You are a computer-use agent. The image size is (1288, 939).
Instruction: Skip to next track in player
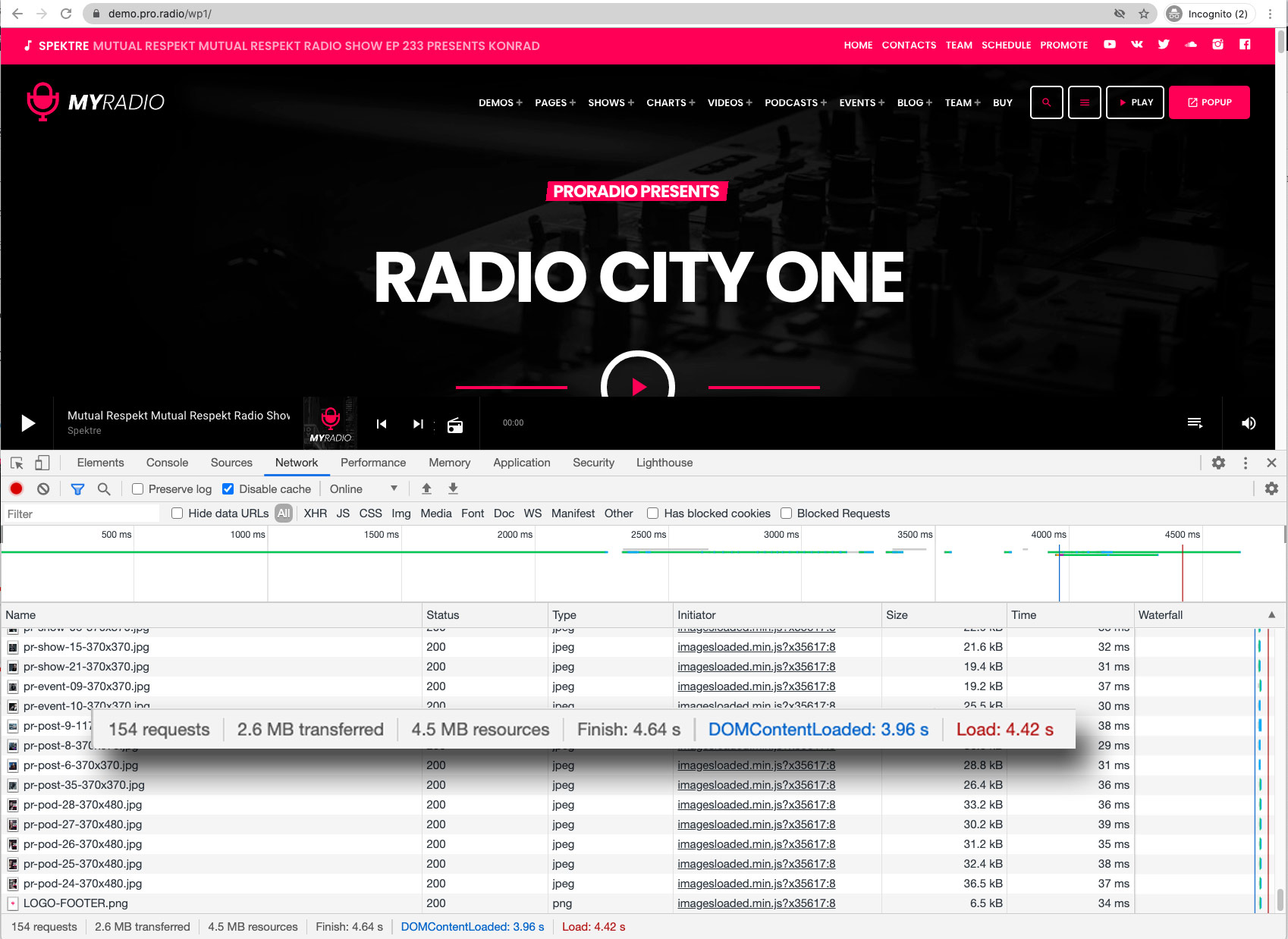pyautogui.click(x=418, y=424)
